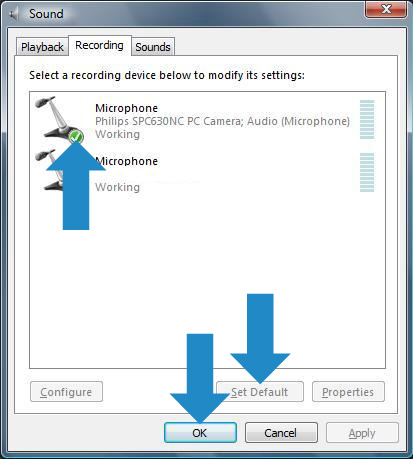Select Philips SPC630NC PC Camera microphone entry
413x459 pixels.
[207, 119]
